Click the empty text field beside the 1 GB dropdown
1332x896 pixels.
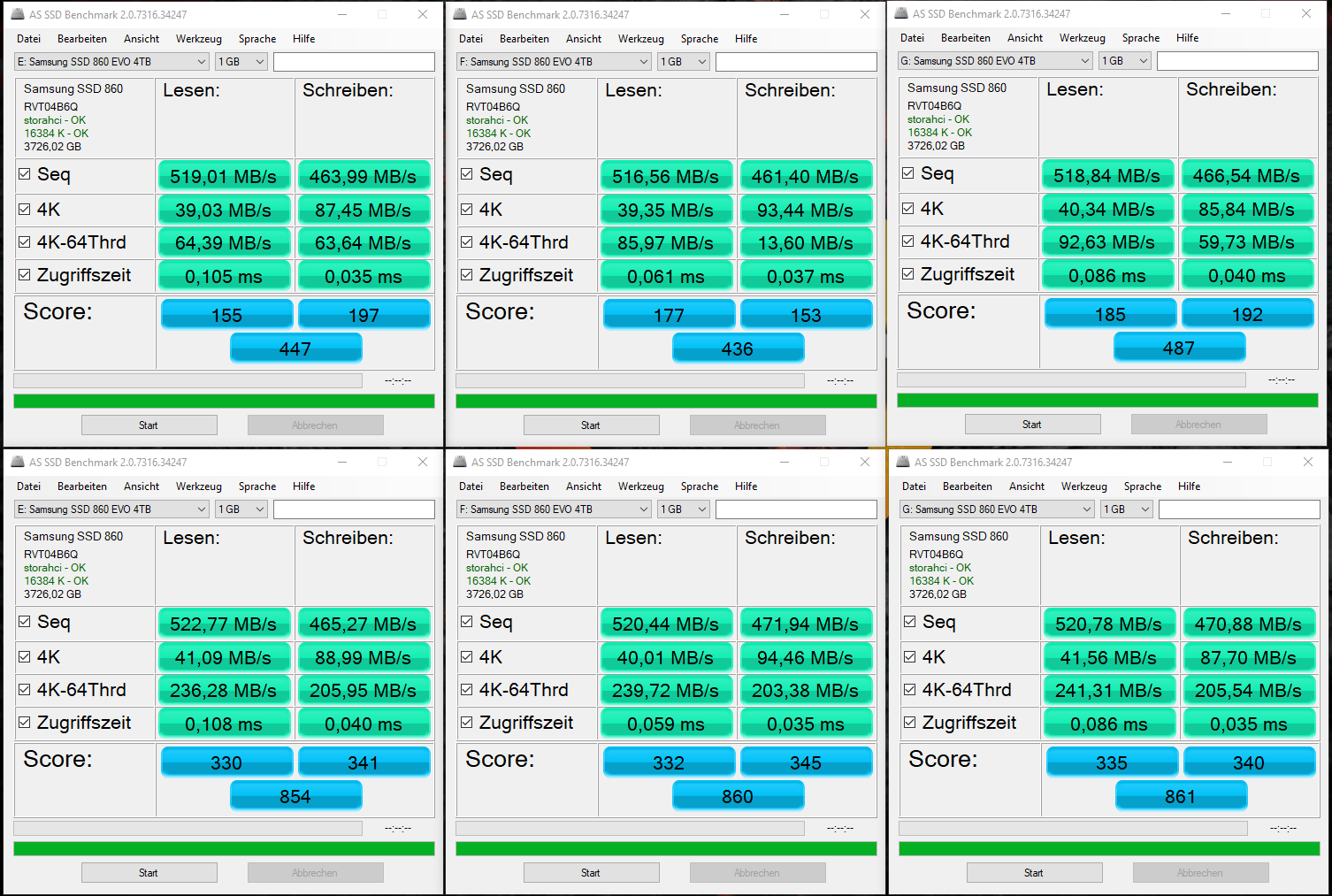(354, 61)
